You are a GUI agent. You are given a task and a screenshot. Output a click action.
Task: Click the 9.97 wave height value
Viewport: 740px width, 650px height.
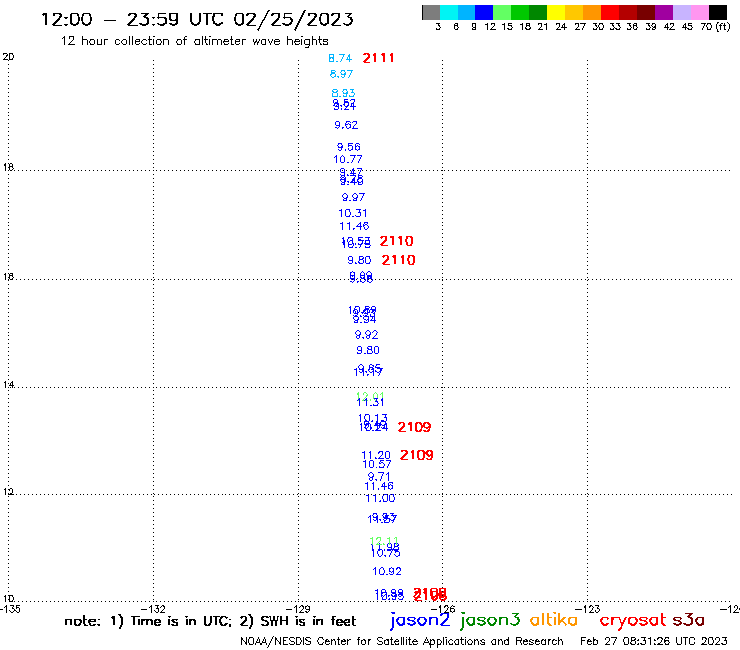tap(353, 197)
